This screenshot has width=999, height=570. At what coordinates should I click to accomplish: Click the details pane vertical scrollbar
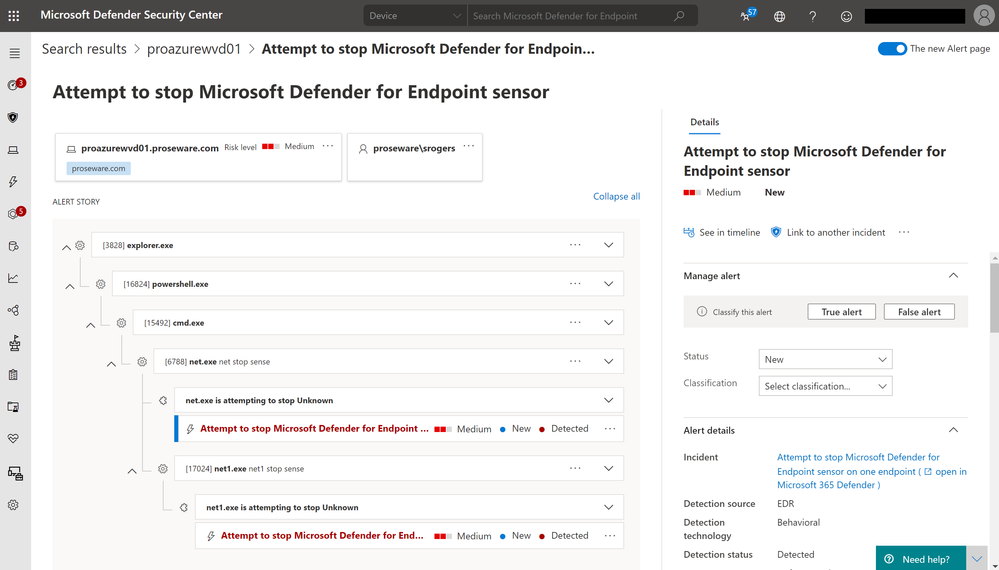point(994,297)
